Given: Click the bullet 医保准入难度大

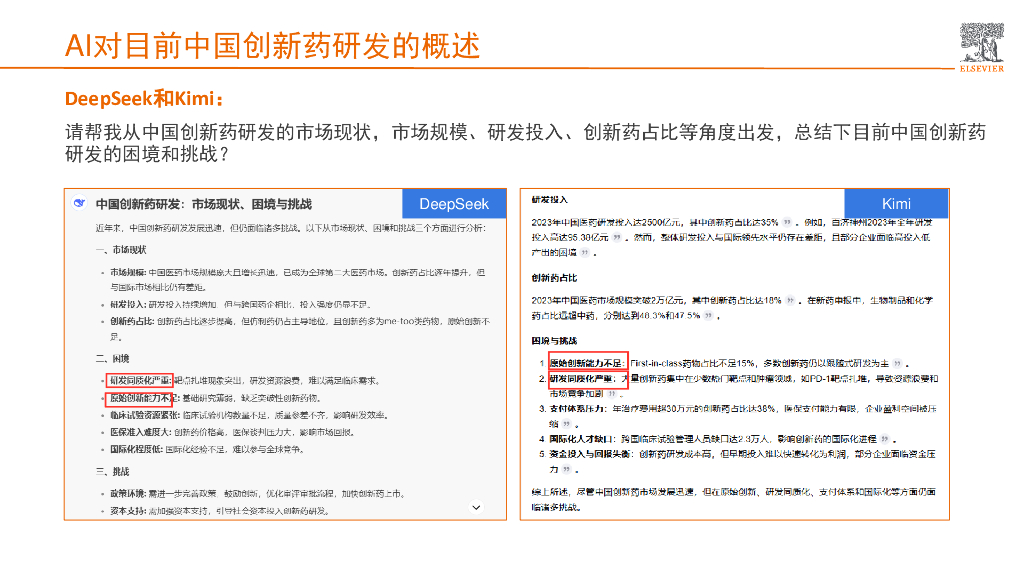Looking at the screenshot, I should click(x=140, y=432).
